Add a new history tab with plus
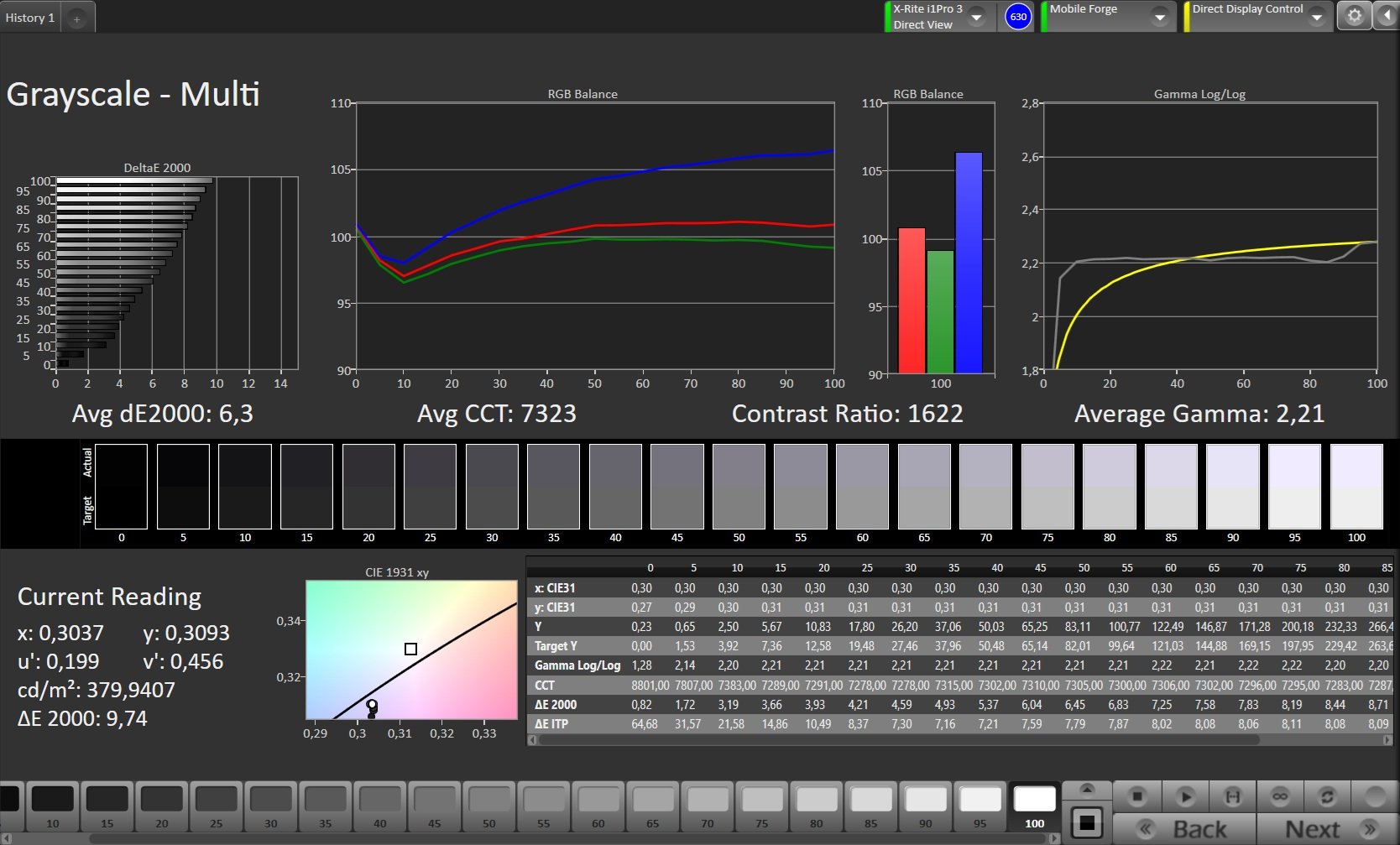1400x845 pixels. click(76, 18)
